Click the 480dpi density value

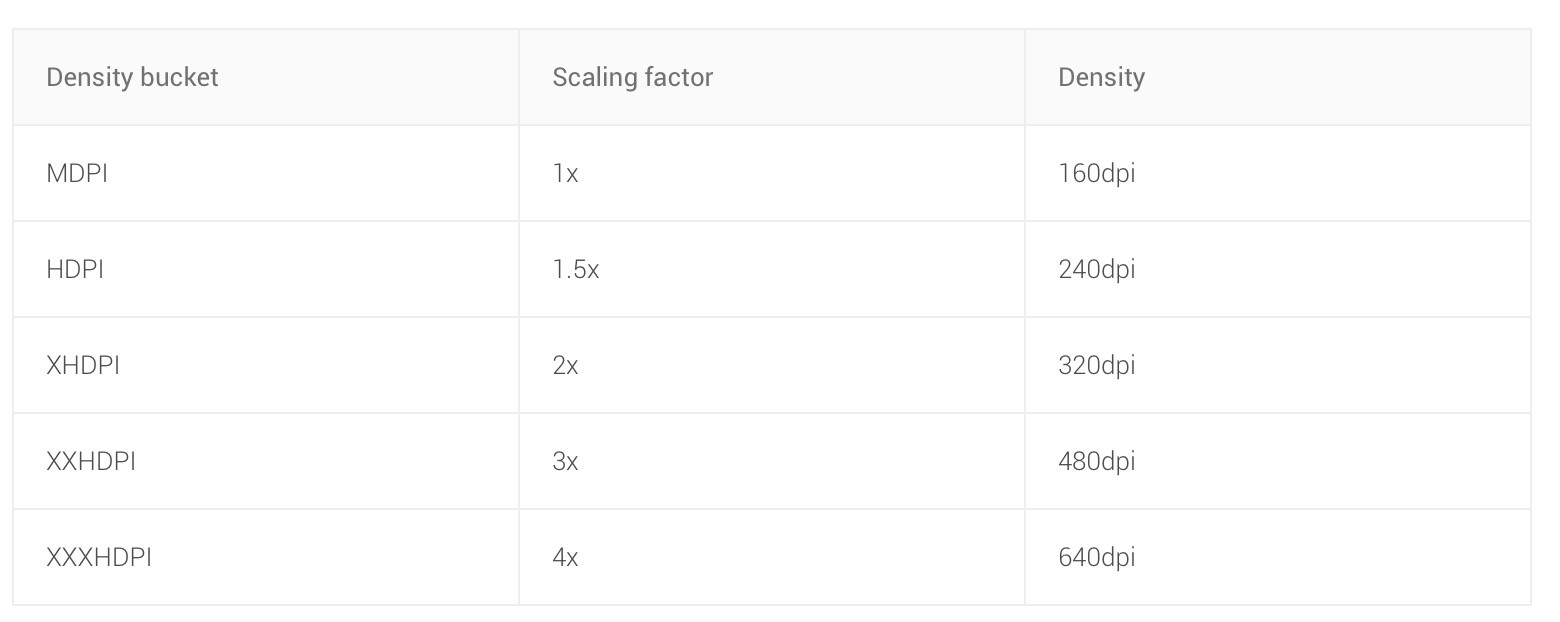1097,461
